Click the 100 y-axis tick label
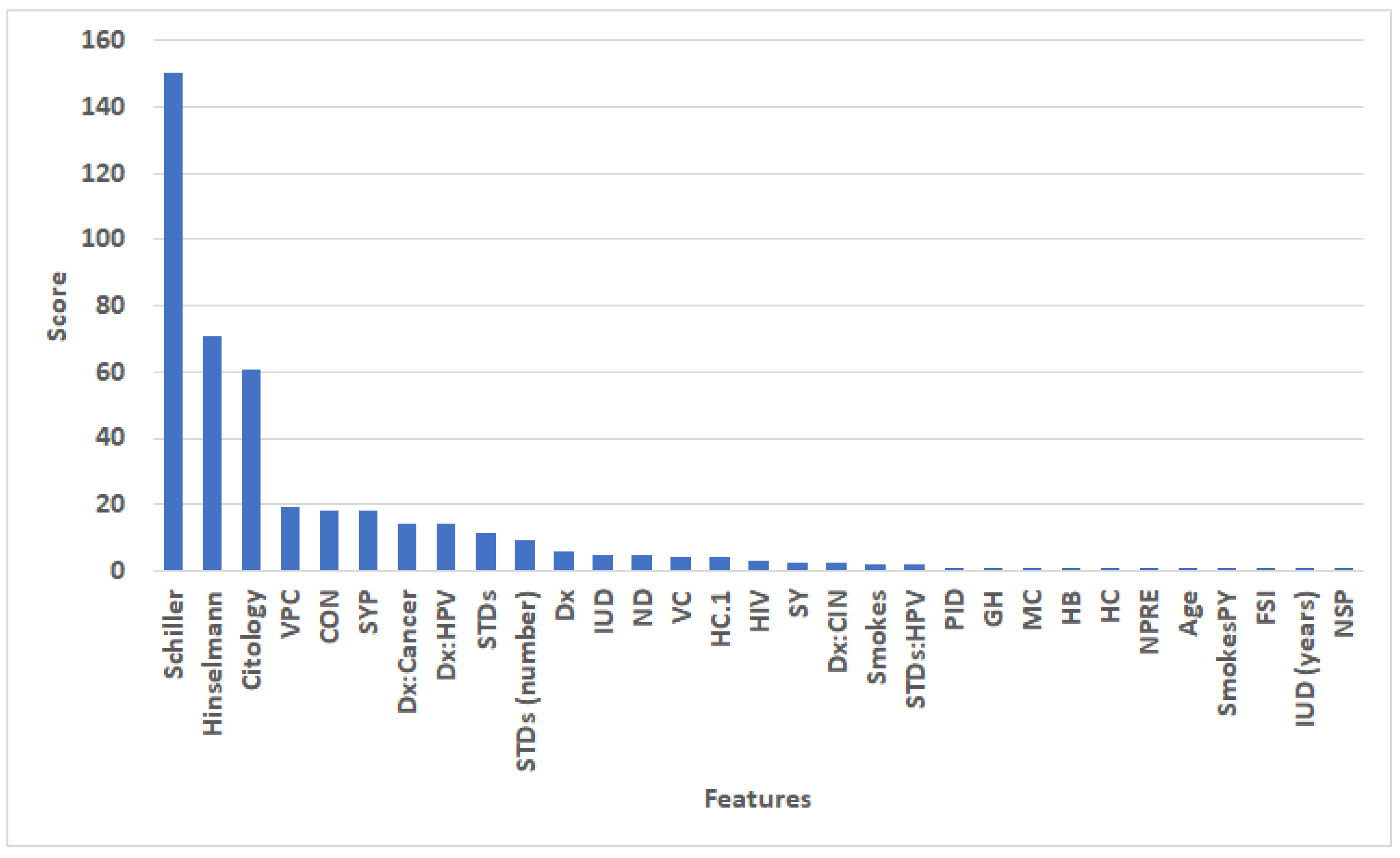Viewport: 1400px width, 858px height. click(103, 239)
